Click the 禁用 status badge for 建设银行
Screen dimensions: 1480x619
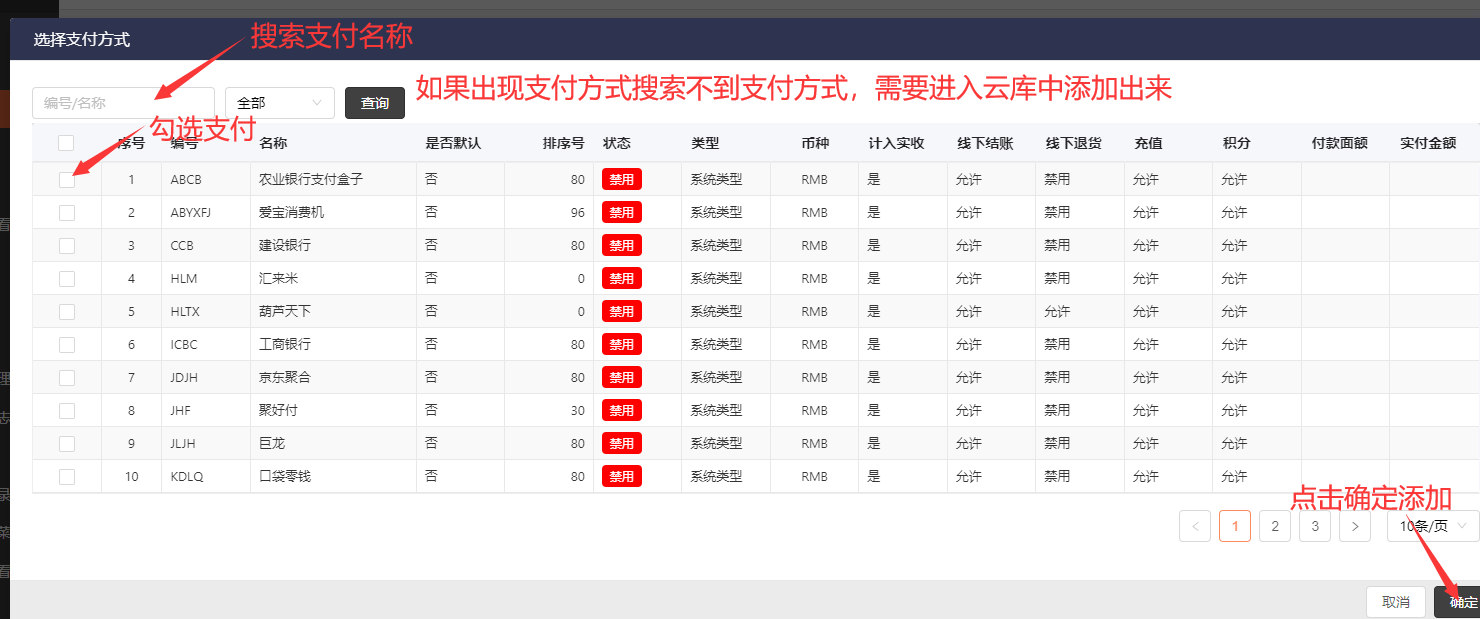621,246
